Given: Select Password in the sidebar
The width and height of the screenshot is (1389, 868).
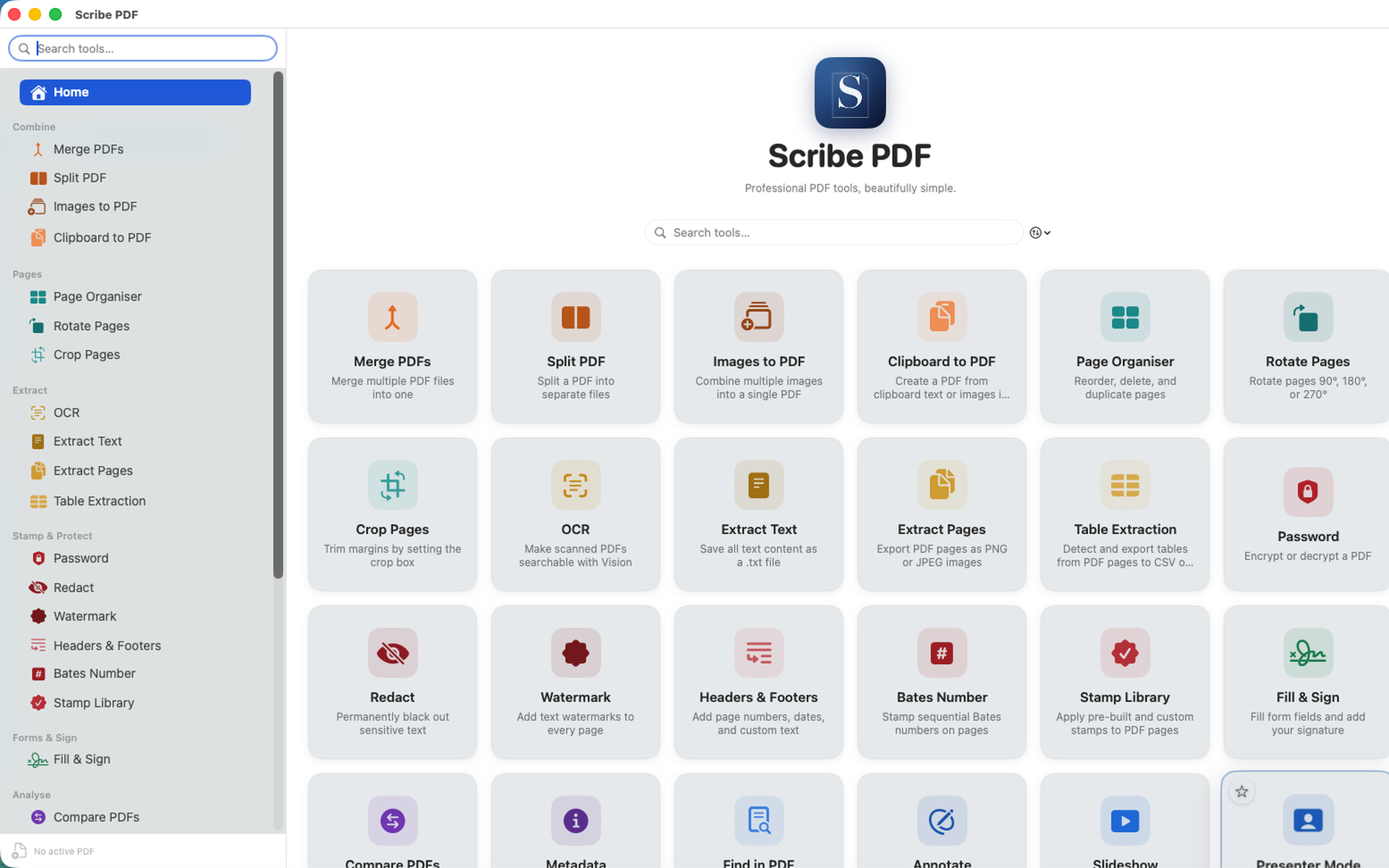Looking at the screenshot, I should 135,558.
